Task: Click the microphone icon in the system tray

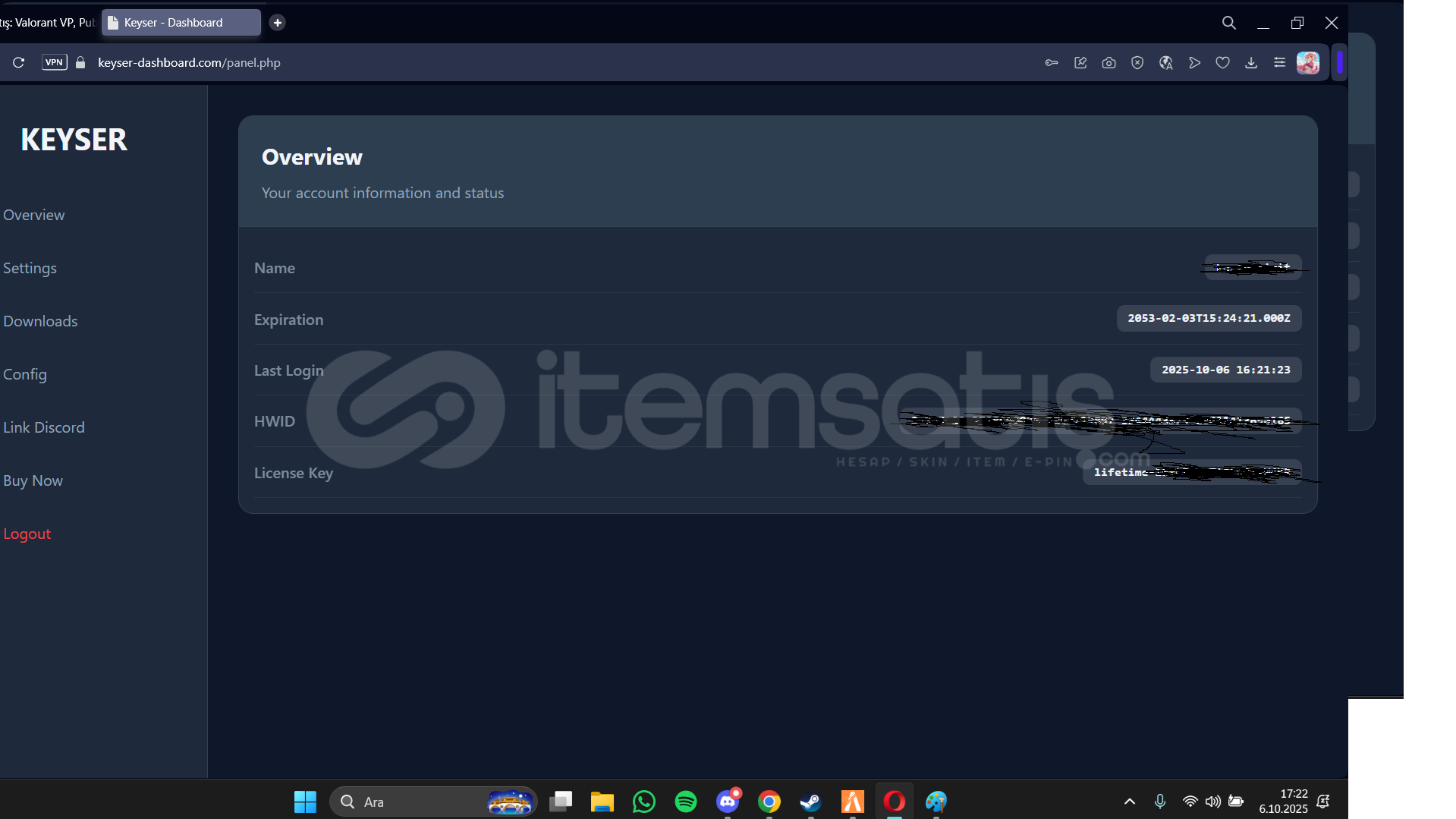Action: [x=1160, y=802]
